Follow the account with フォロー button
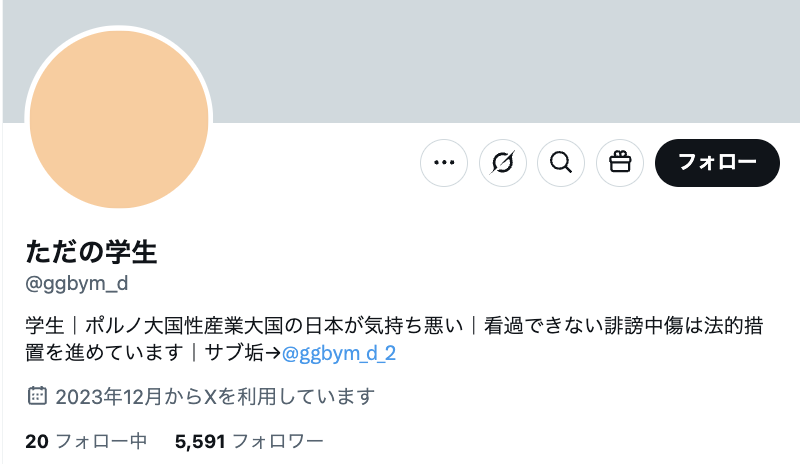Viewport: 800px width, 464px height. pos(717,163)
